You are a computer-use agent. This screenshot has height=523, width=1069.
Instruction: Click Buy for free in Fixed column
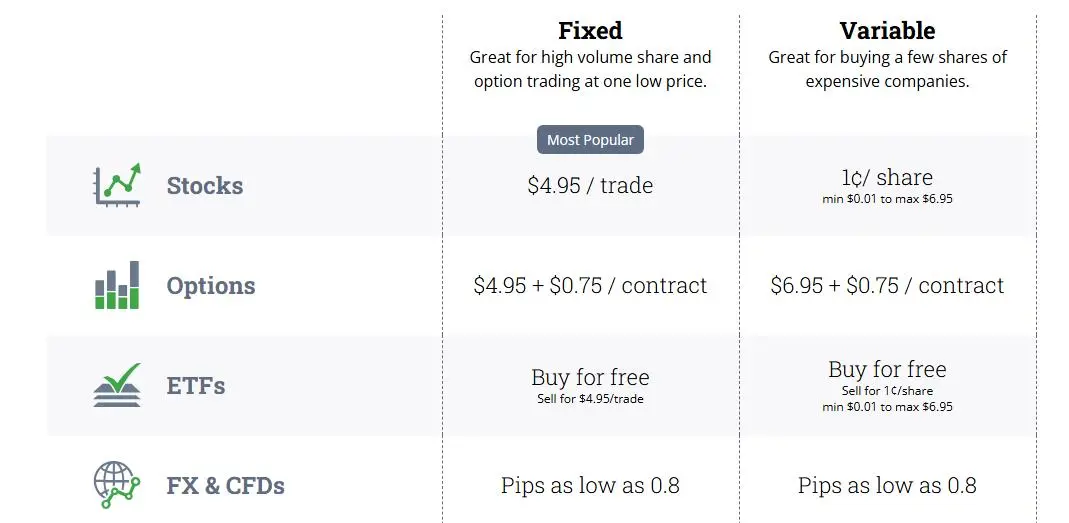point(590,377)
